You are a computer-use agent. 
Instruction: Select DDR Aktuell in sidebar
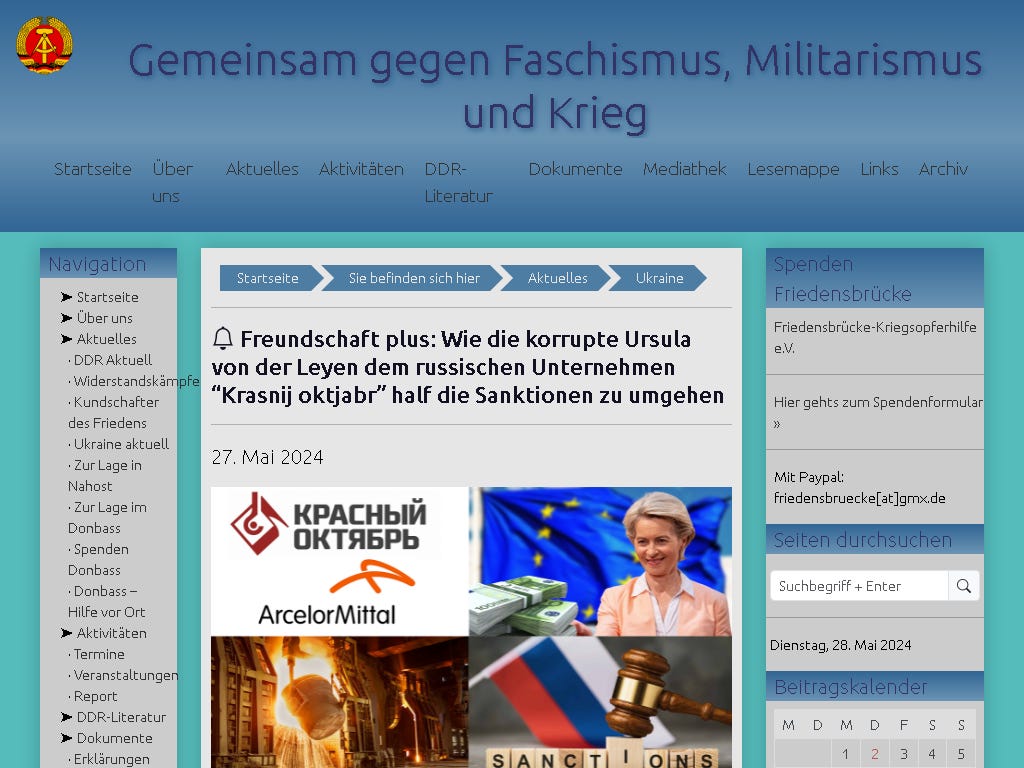[x=112, y=360]
